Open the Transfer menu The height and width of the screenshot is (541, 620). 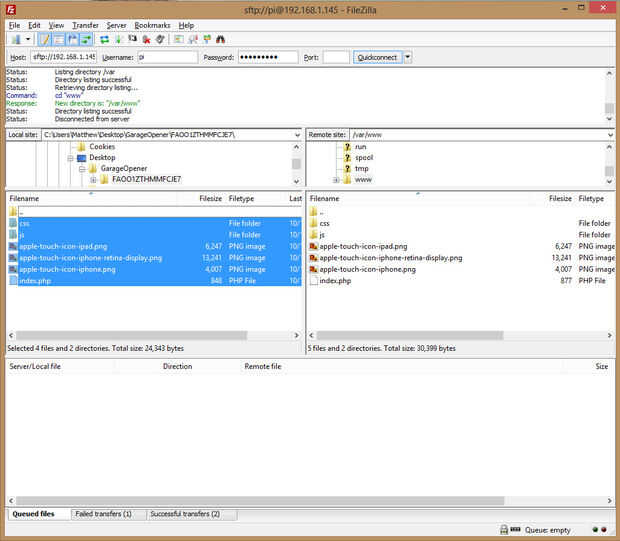[x=85, y=25]
